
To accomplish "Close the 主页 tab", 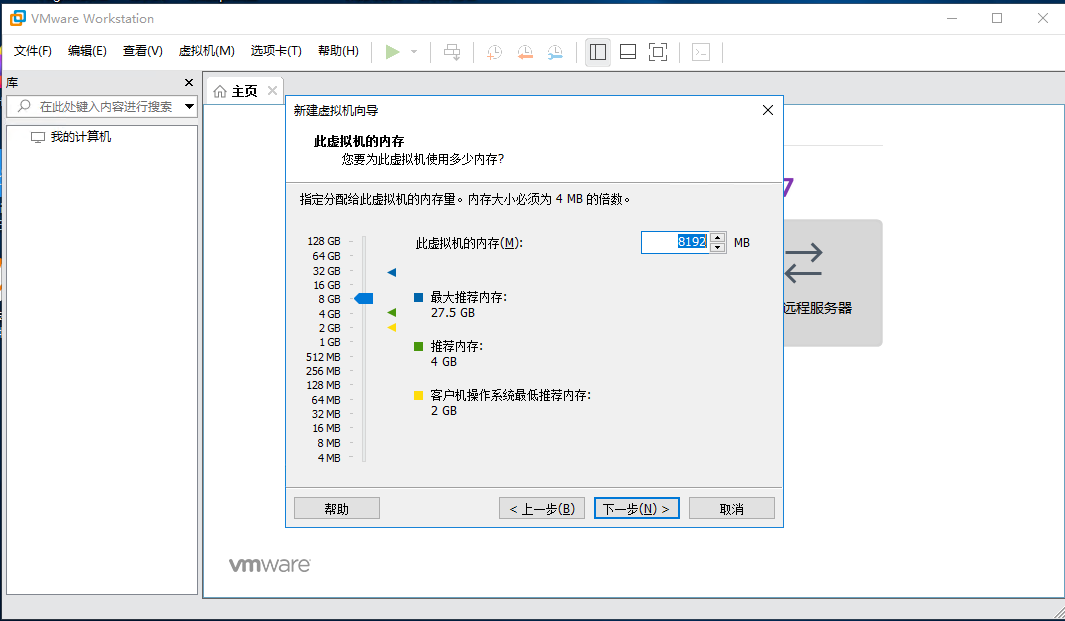I will point(272,90).
